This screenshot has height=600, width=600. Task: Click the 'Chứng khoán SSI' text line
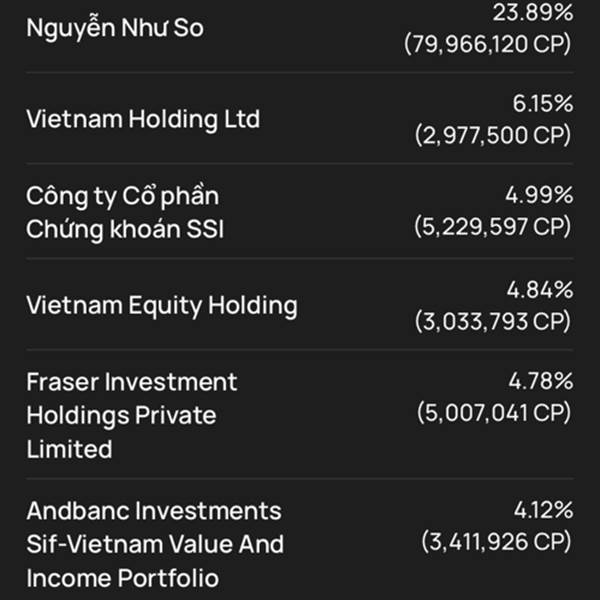[x=125, y=230]
